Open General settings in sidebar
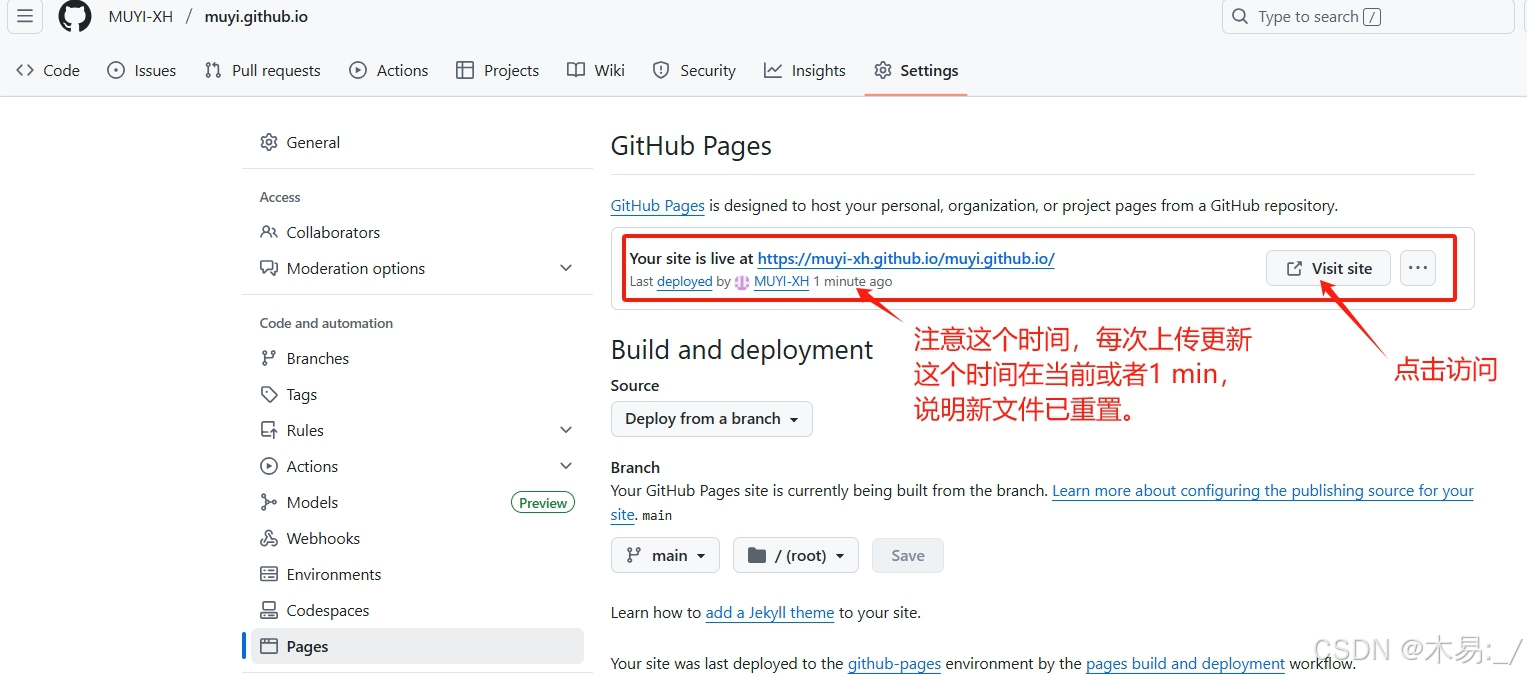The image size is (1527, 676). click(417, 142)
